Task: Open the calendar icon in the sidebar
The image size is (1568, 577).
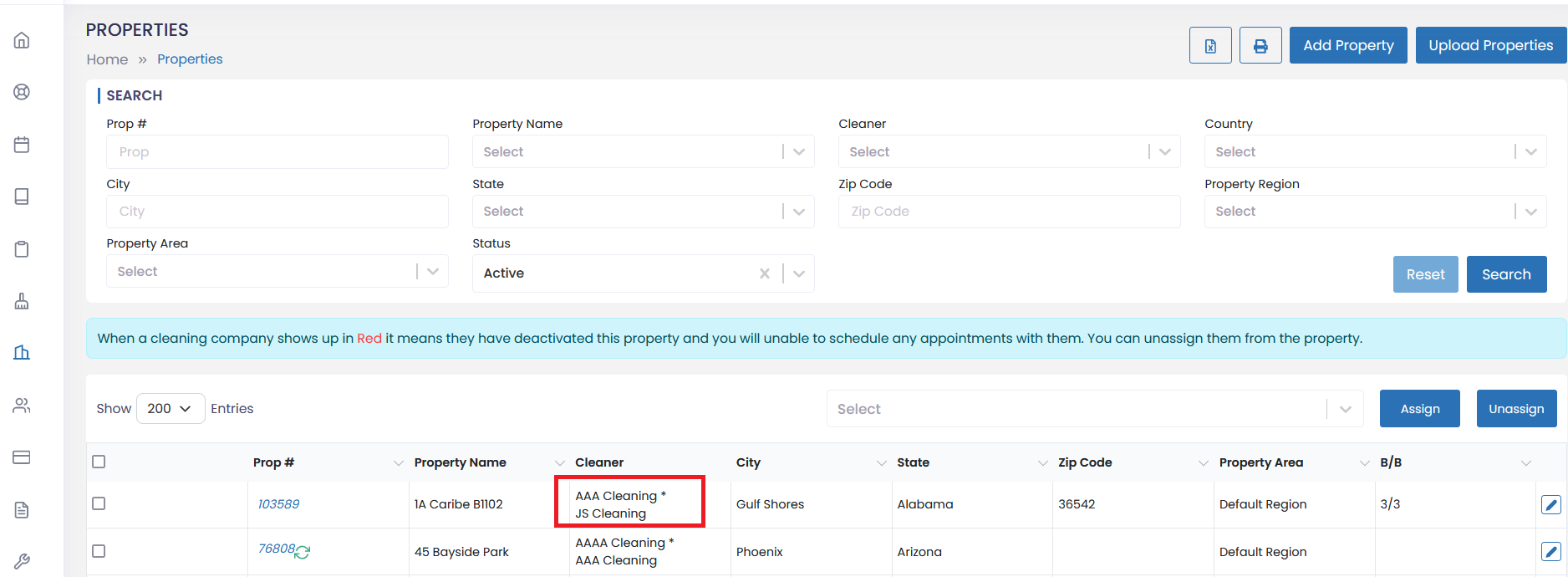Action: (22, 145)
